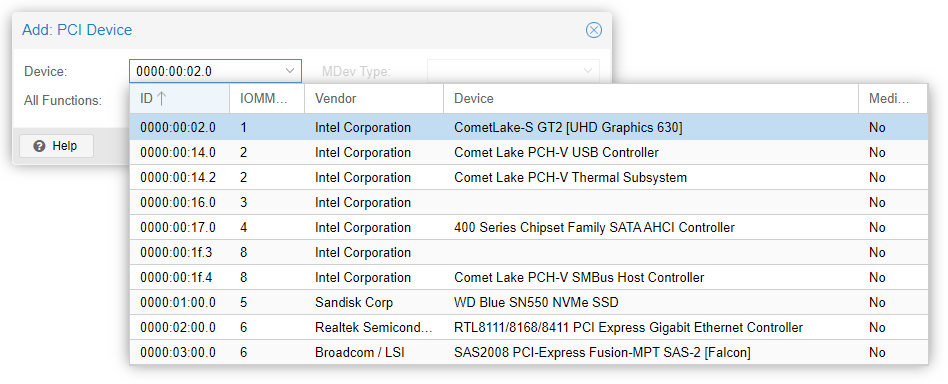
Task: Click WD Blue SN550 NVMe SSD entry
Action: click(536, 302)
